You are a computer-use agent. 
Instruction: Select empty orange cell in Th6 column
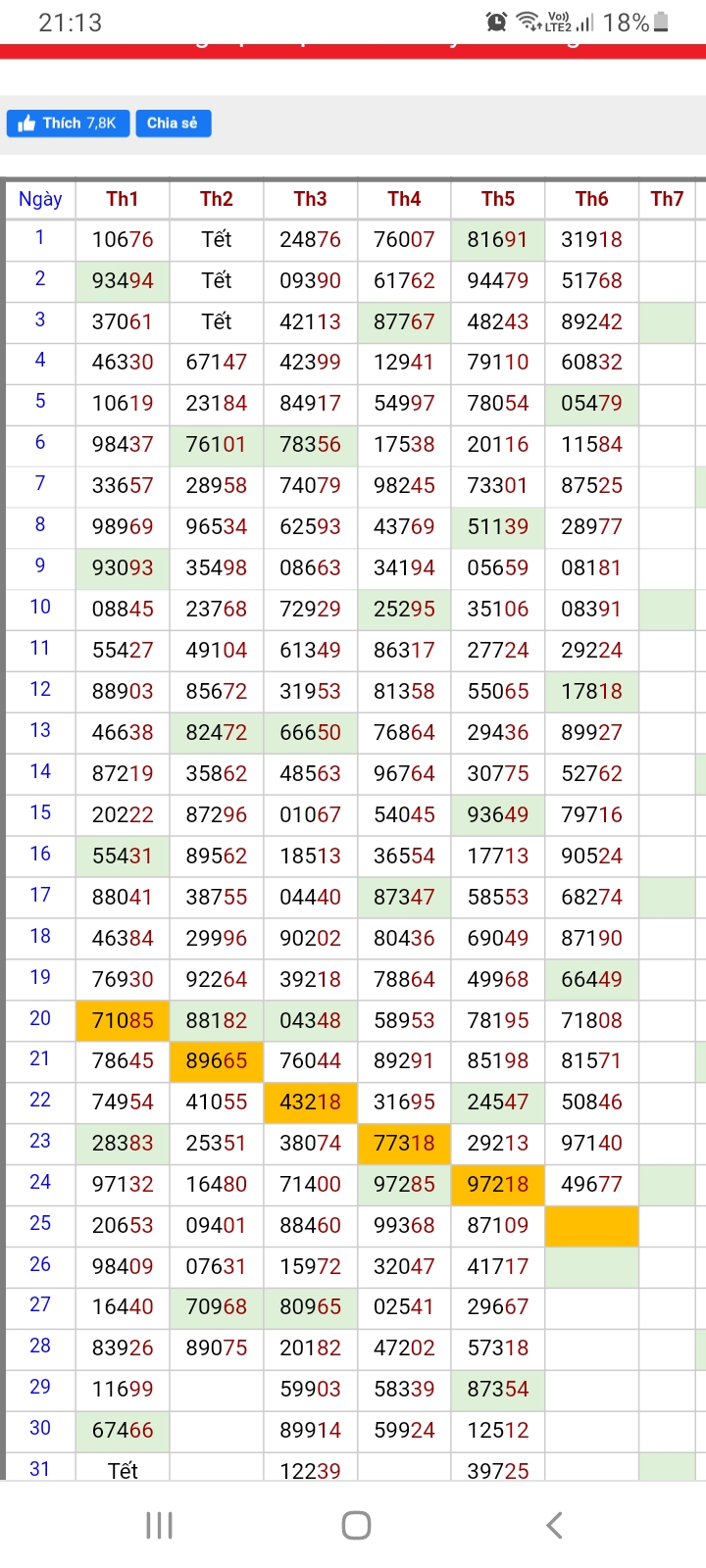point(591,1226)
